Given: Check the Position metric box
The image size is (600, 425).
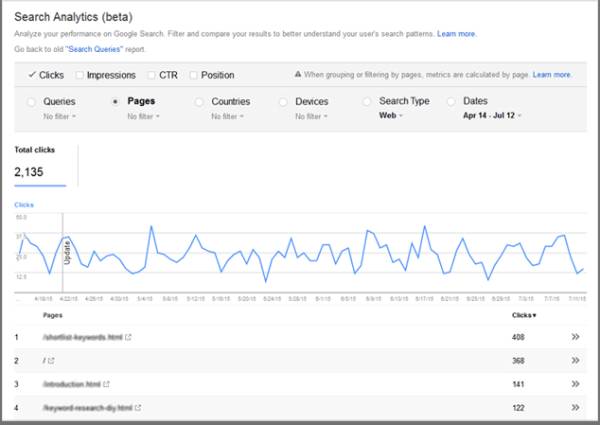Looking at the screenshot, I should (193, 75).
